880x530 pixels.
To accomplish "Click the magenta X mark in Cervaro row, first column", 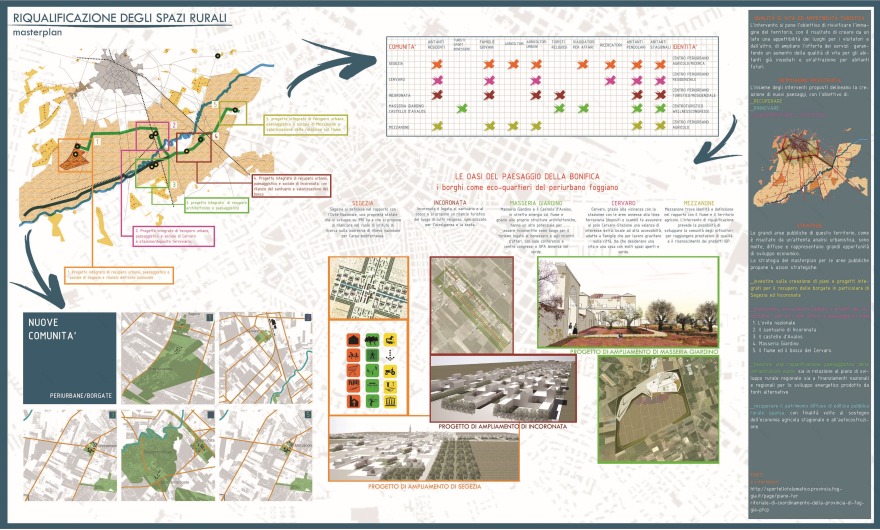I will tap(436, 78).
